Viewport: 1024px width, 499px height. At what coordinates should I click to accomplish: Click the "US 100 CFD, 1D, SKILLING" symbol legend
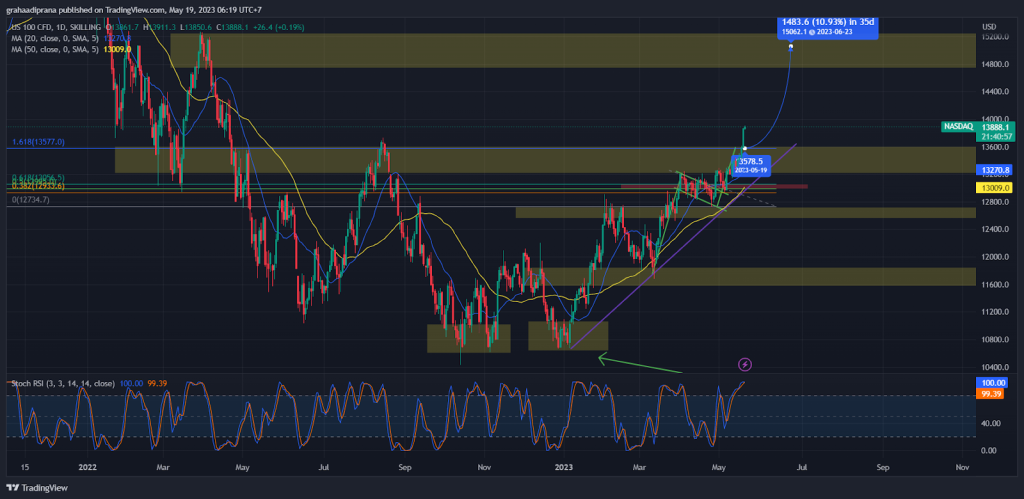click(56, 27)
